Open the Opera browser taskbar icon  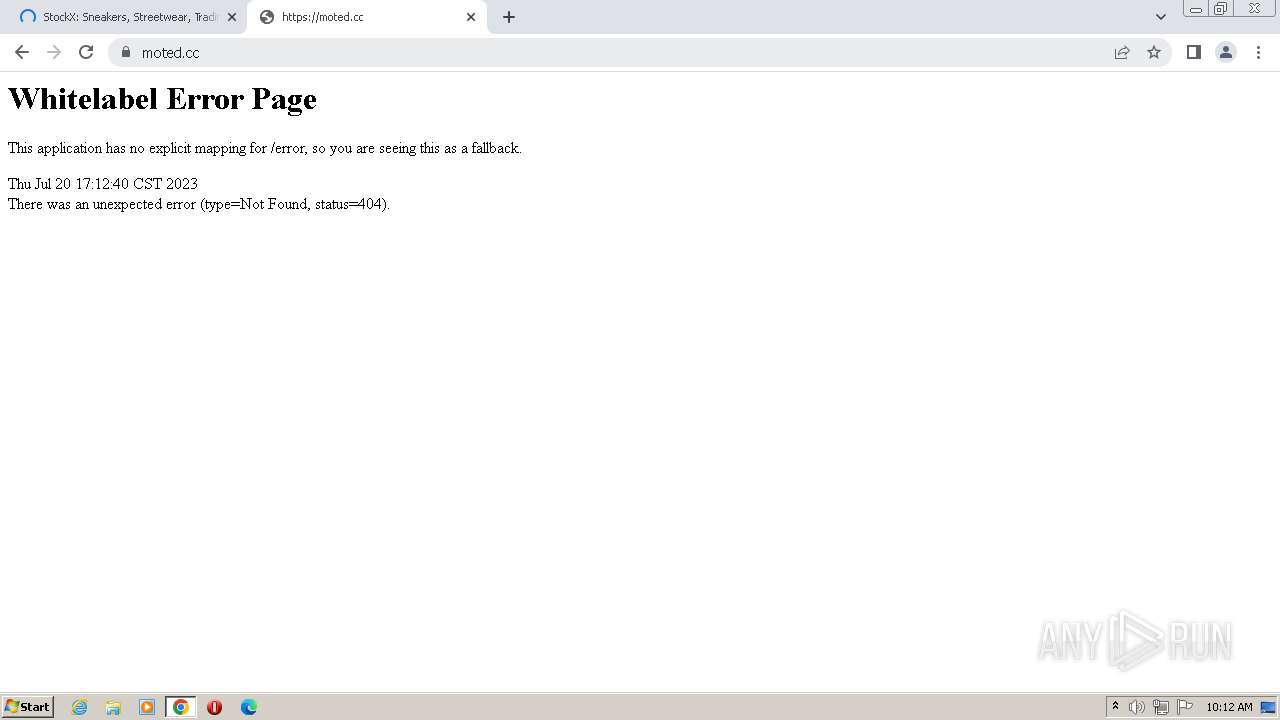click(x=214, y=707)
